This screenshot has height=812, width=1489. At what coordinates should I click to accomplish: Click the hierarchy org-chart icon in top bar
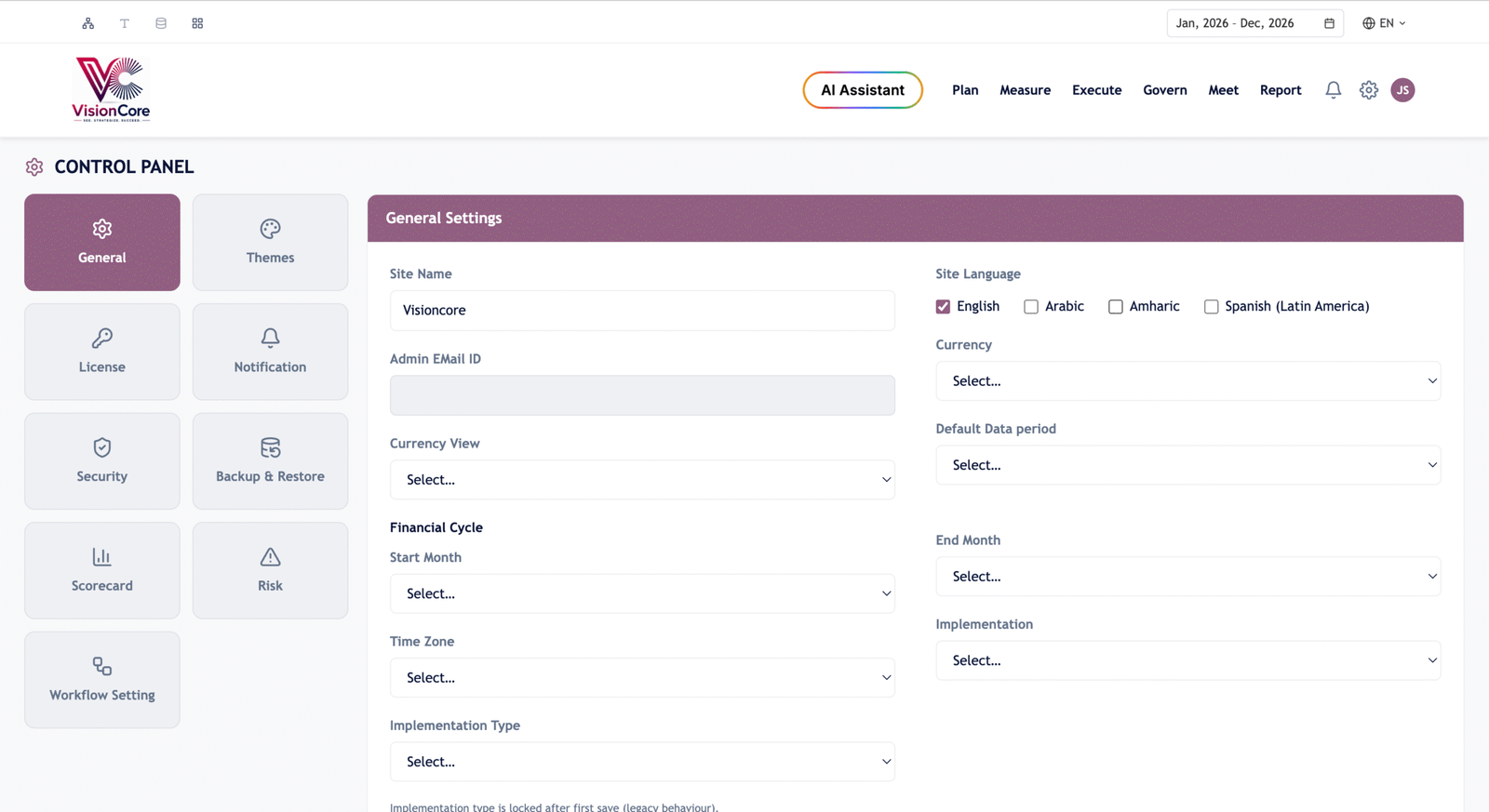(x=88, y=23)
